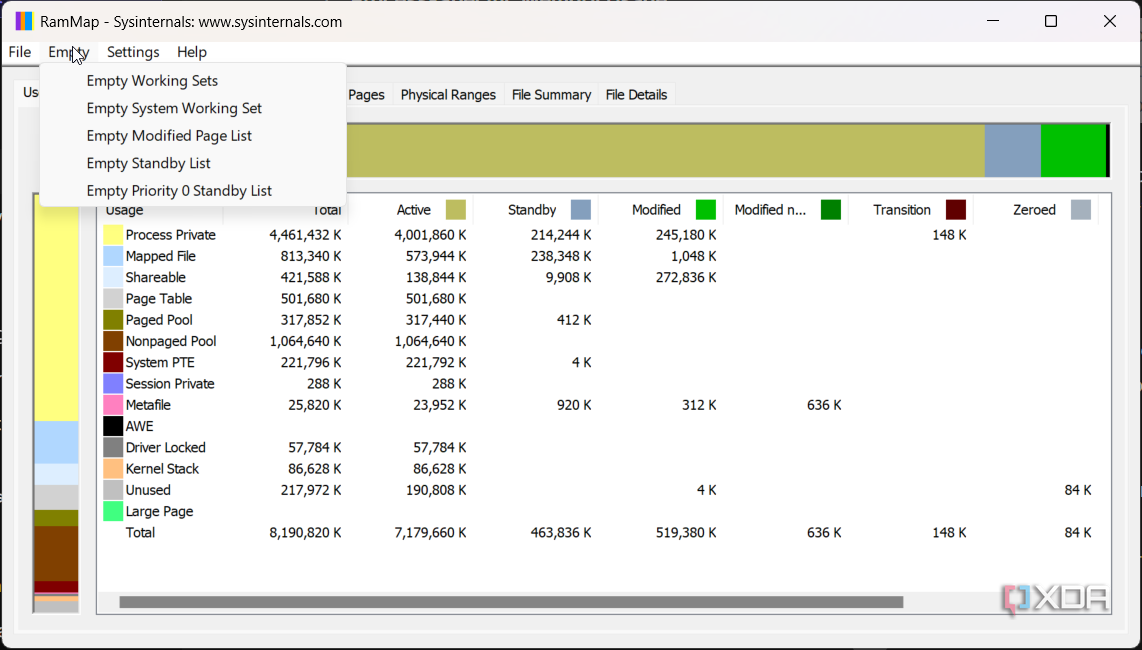This screenshot has height=650, width=1142.
Task: Switch to the Physical Pages tab
Action: [366, 95]
